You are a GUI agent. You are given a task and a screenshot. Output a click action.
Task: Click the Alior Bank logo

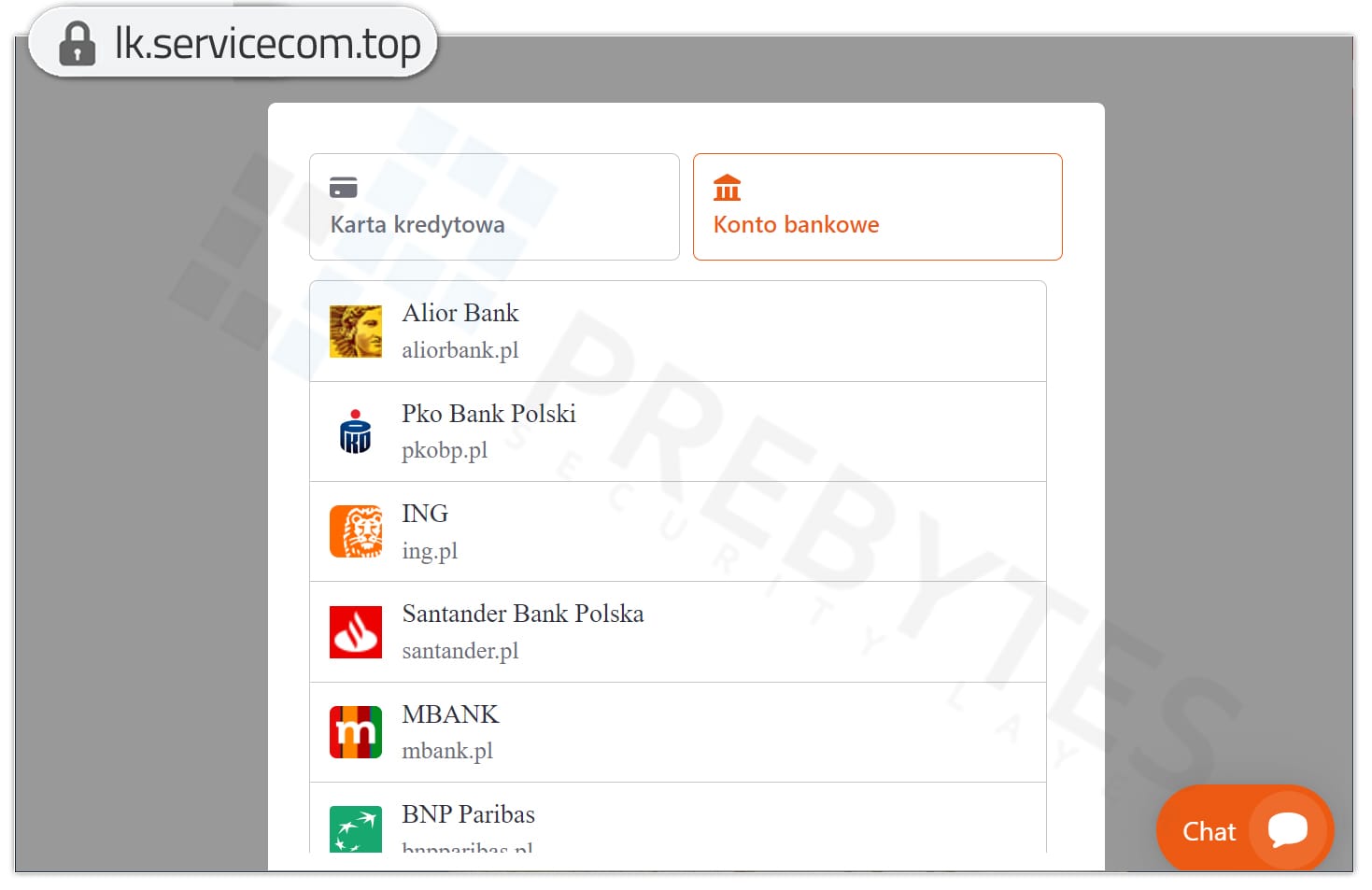(x=356, y=332)
